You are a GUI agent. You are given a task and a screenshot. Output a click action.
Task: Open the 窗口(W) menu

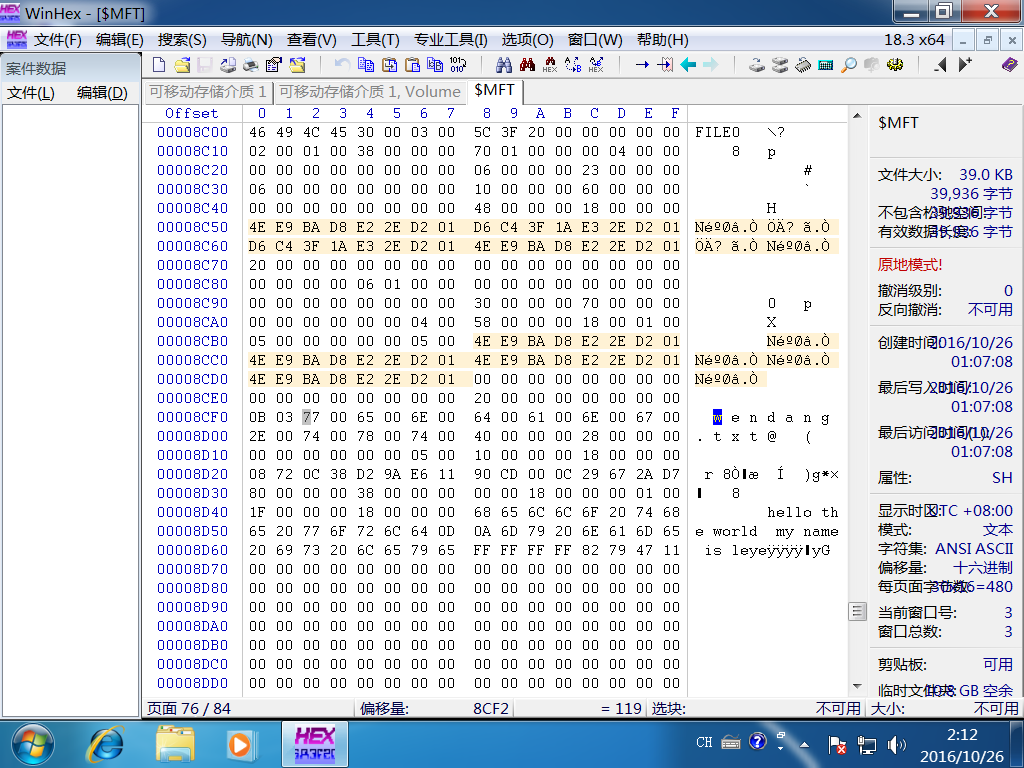pyautogui.click(x=595, y=40)
